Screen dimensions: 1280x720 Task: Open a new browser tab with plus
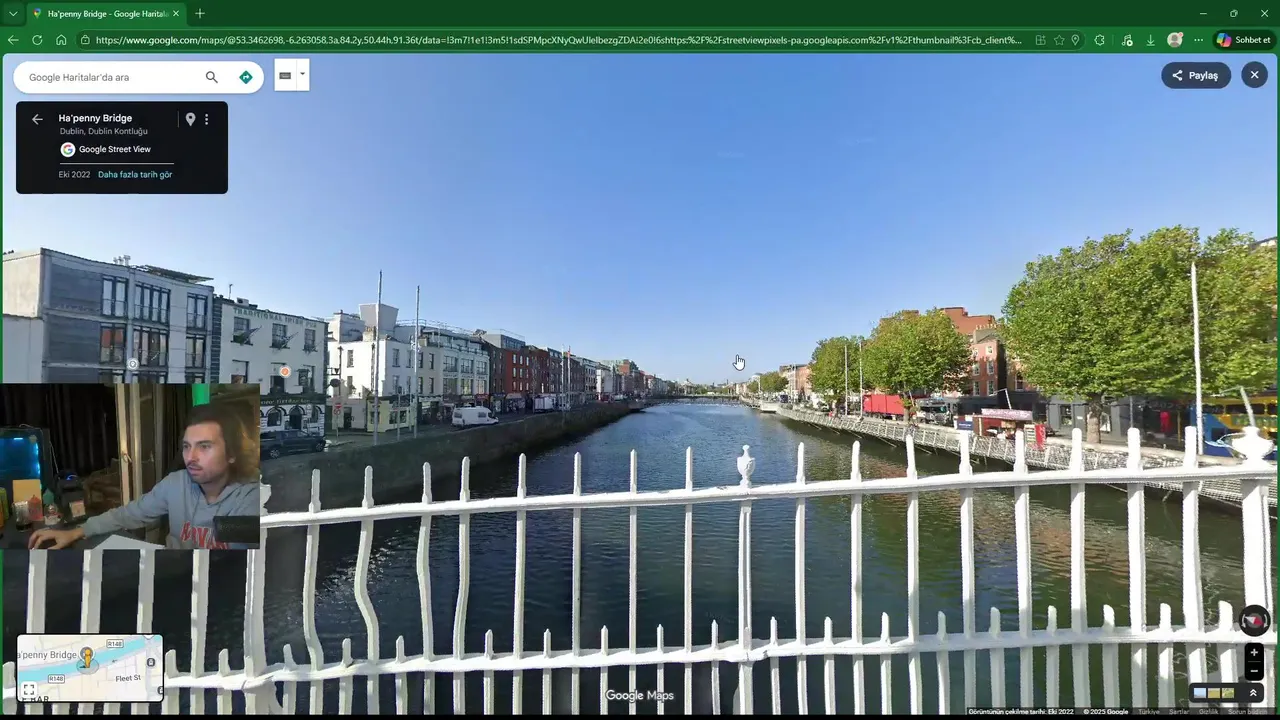coord(200,14)
